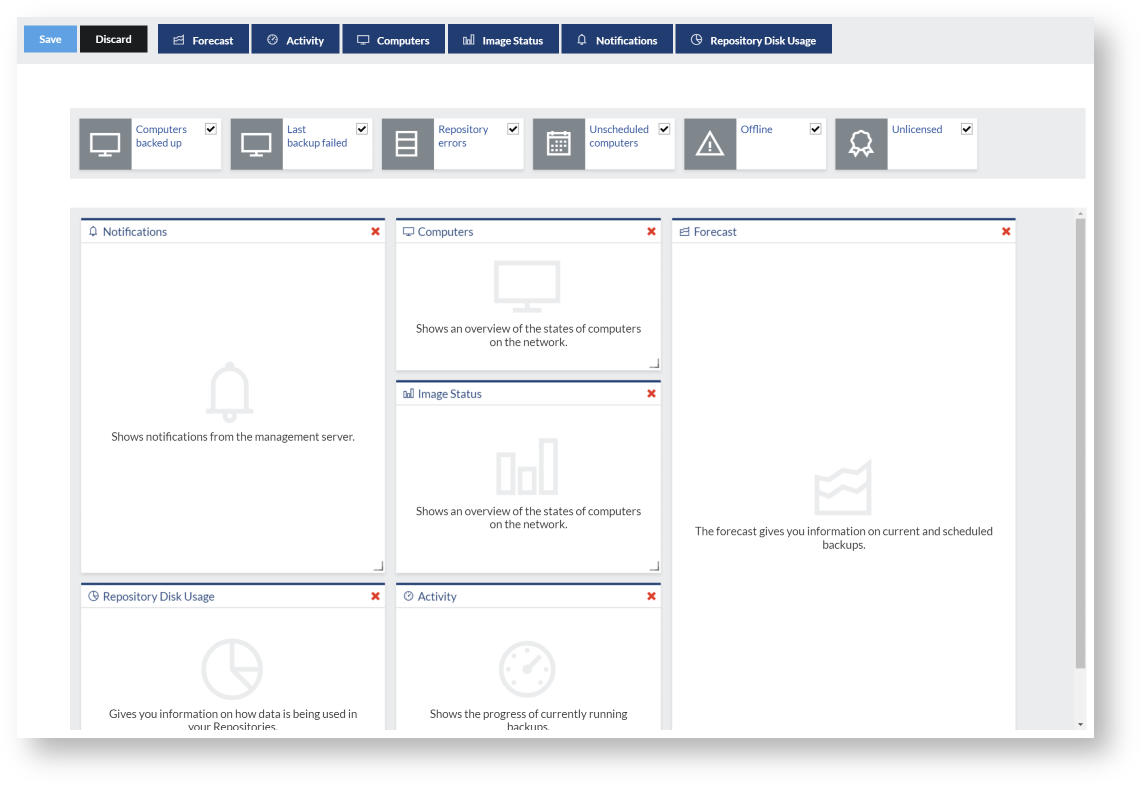1142x786 pixels.
Task: Click the Computers widget title
Action: 445,232
